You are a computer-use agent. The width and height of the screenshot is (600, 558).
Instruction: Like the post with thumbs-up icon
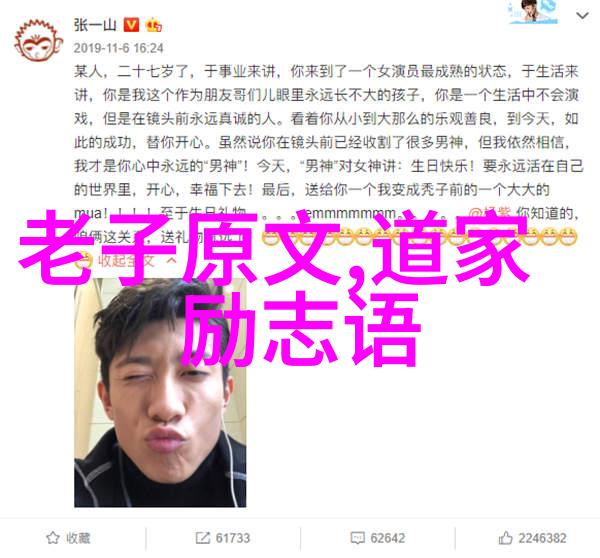coord(505,538)
